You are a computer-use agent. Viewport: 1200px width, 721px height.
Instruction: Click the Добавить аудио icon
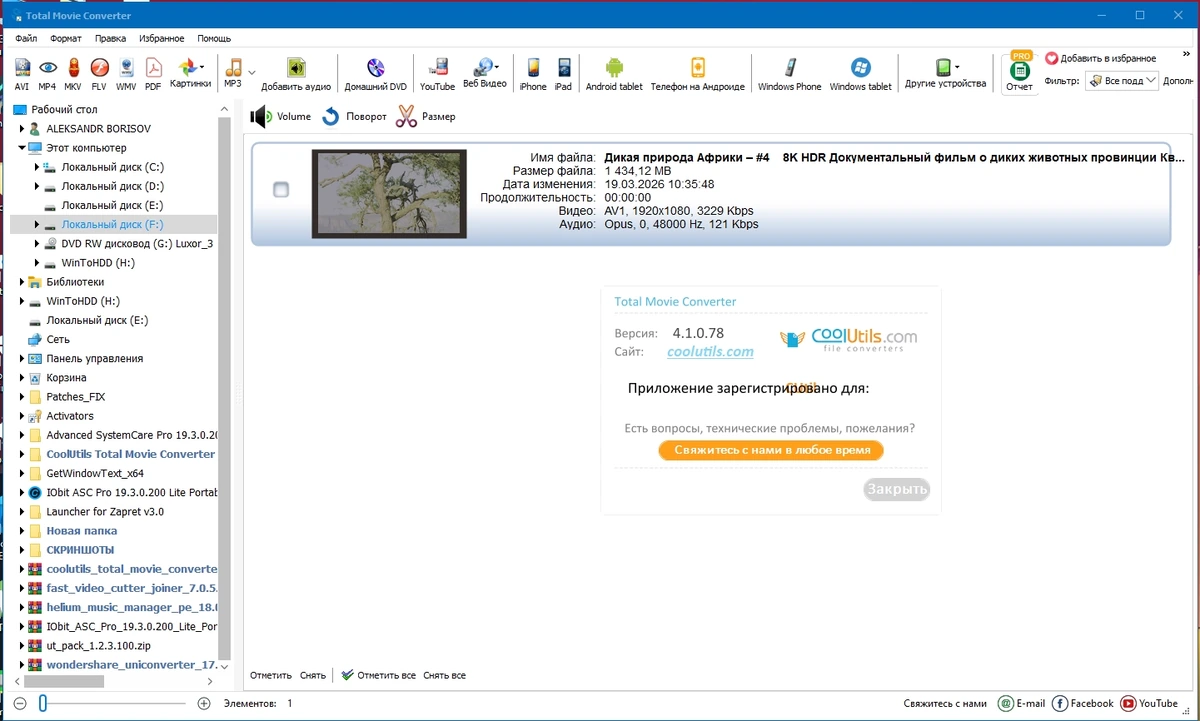(296, 74)
